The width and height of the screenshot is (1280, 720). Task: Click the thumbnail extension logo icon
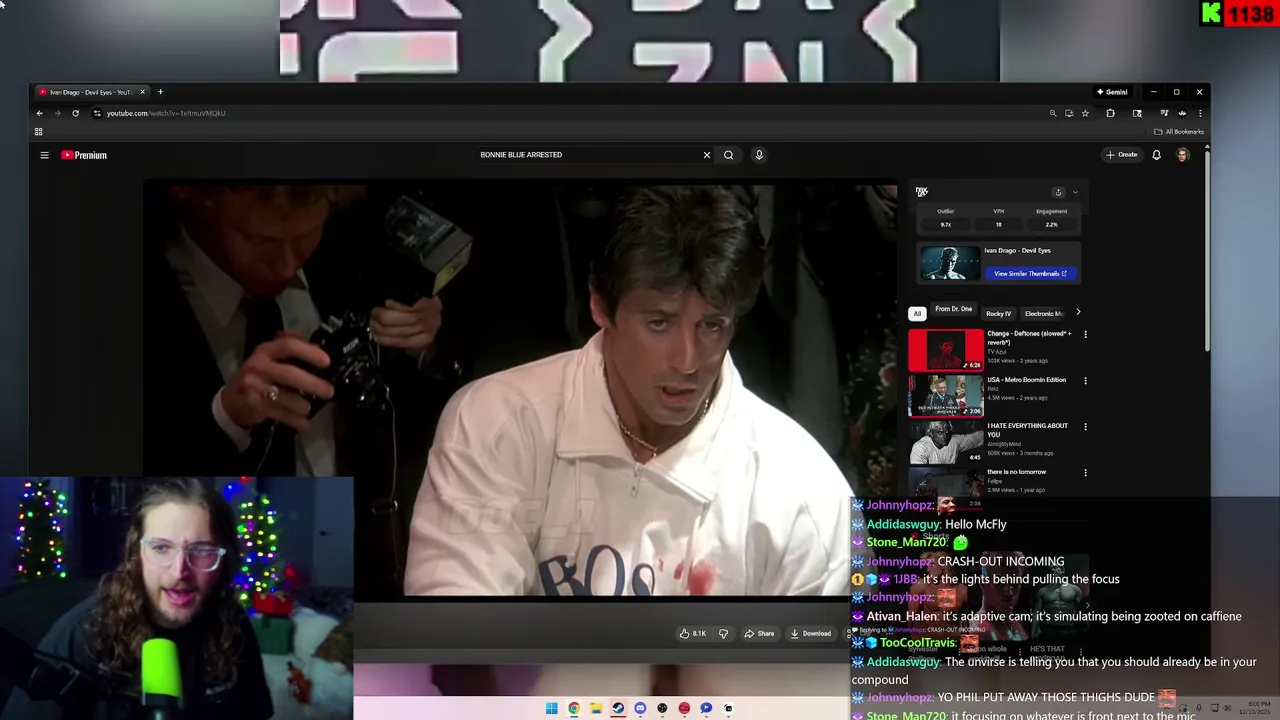coord(922,192)
